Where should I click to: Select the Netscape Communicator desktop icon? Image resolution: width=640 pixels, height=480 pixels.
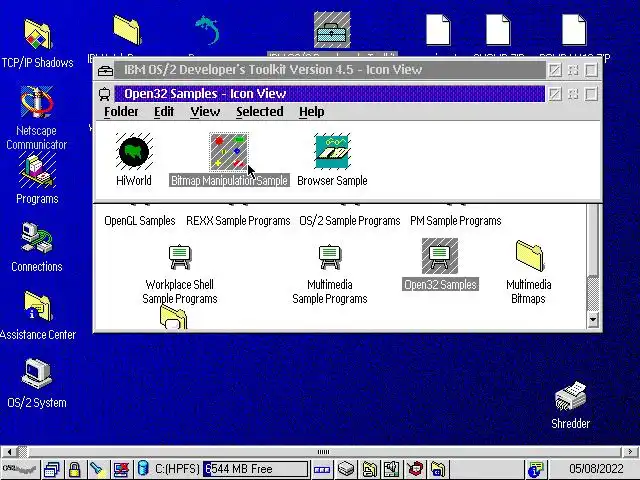(x=37, y=102)
